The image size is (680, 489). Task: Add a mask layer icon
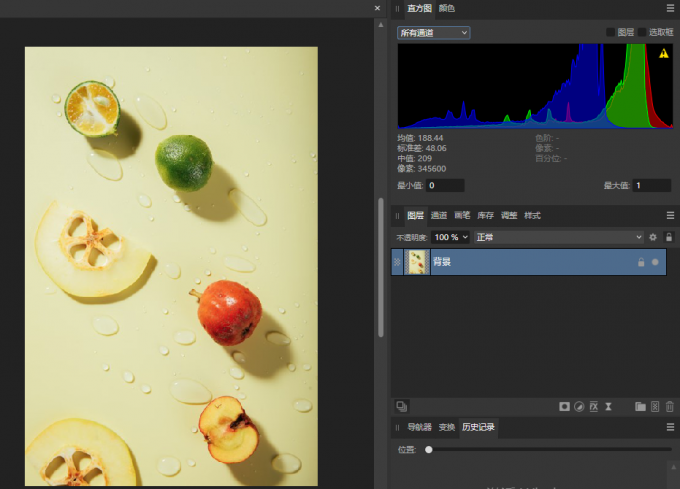[564, 407]
